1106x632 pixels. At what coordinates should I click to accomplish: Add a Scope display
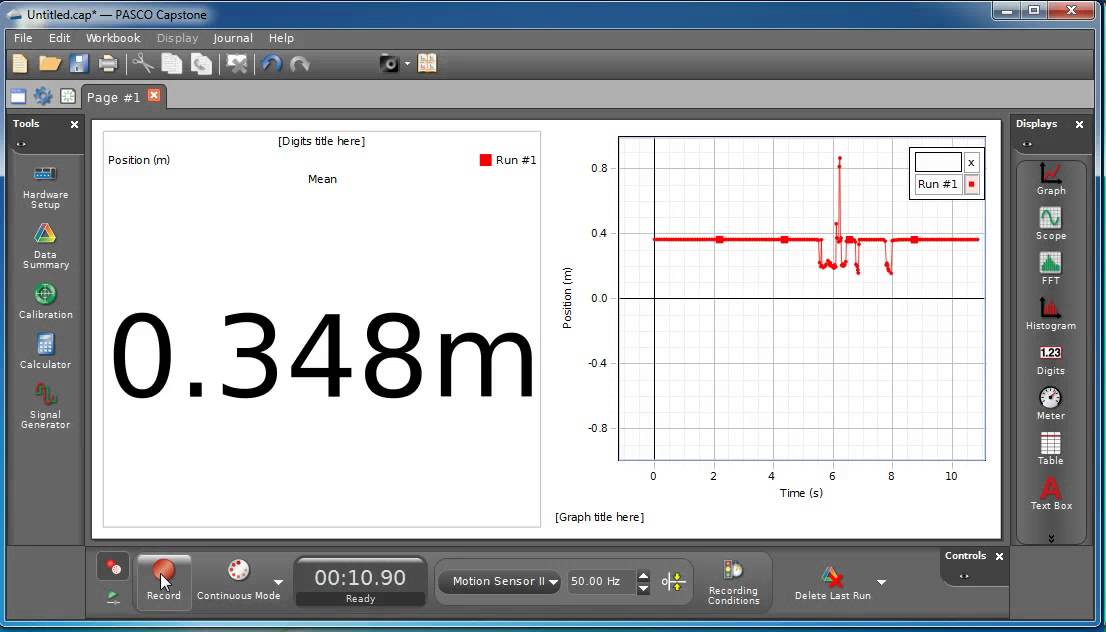click(1051, 224)
